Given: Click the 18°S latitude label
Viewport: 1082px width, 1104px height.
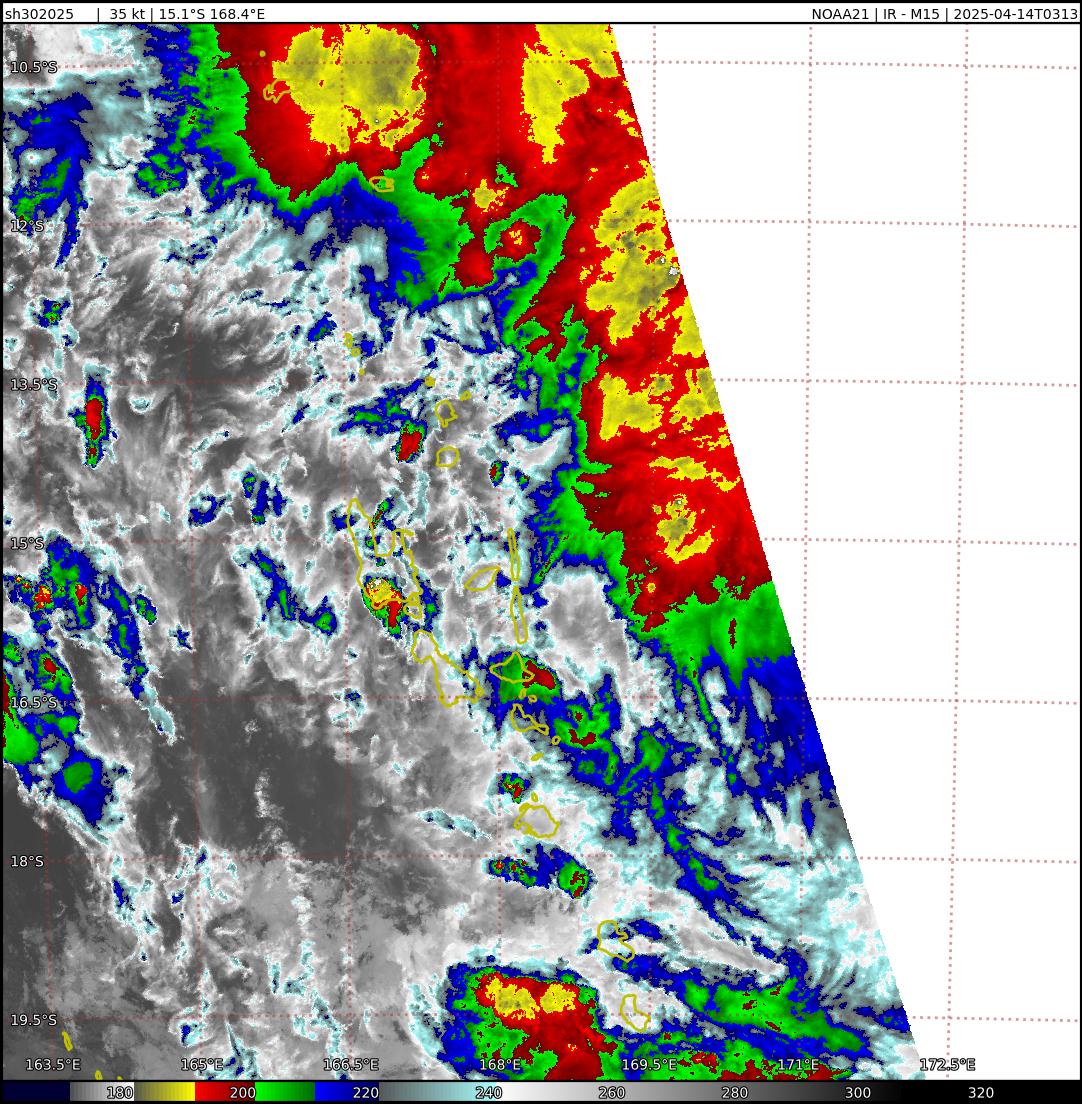Looking at the screenshot, I should pyautogui.click(x=27, y=861).
